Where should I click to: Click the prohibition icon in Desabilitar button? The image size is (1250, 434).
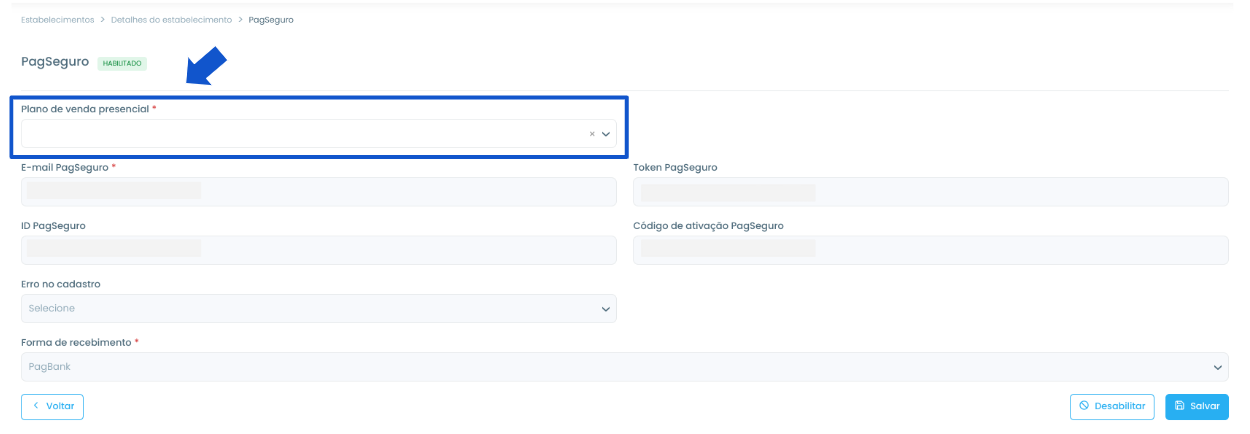(1084, 406)
